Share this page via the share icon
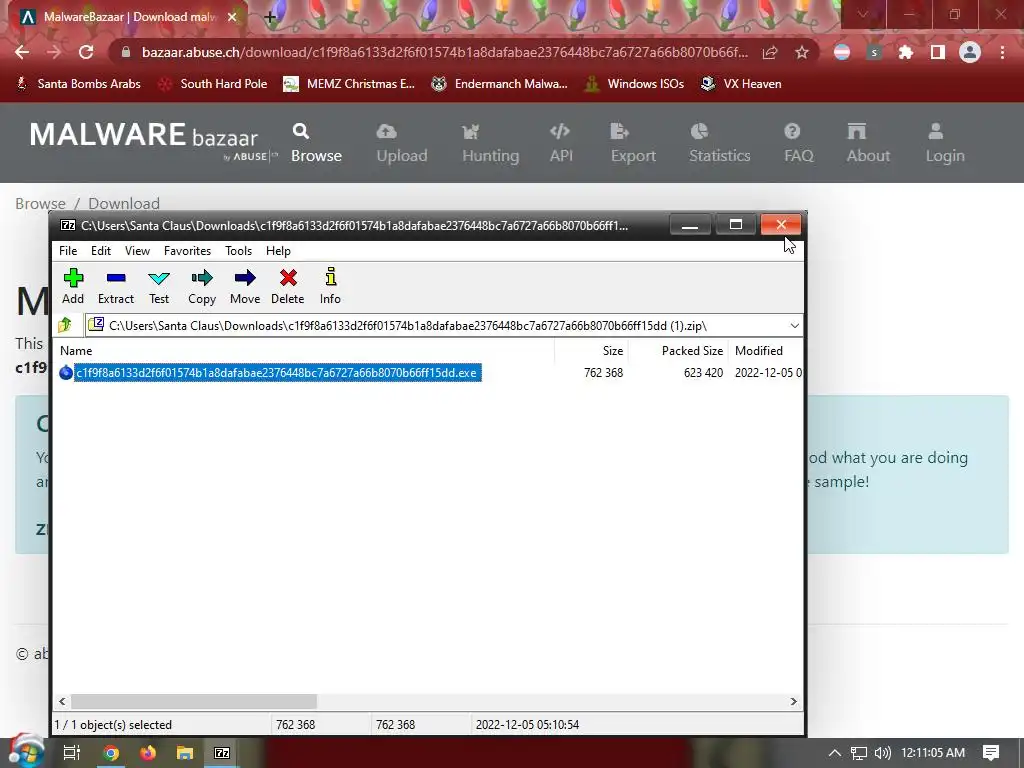1024x768 pixels. click(x=770, y=52)
